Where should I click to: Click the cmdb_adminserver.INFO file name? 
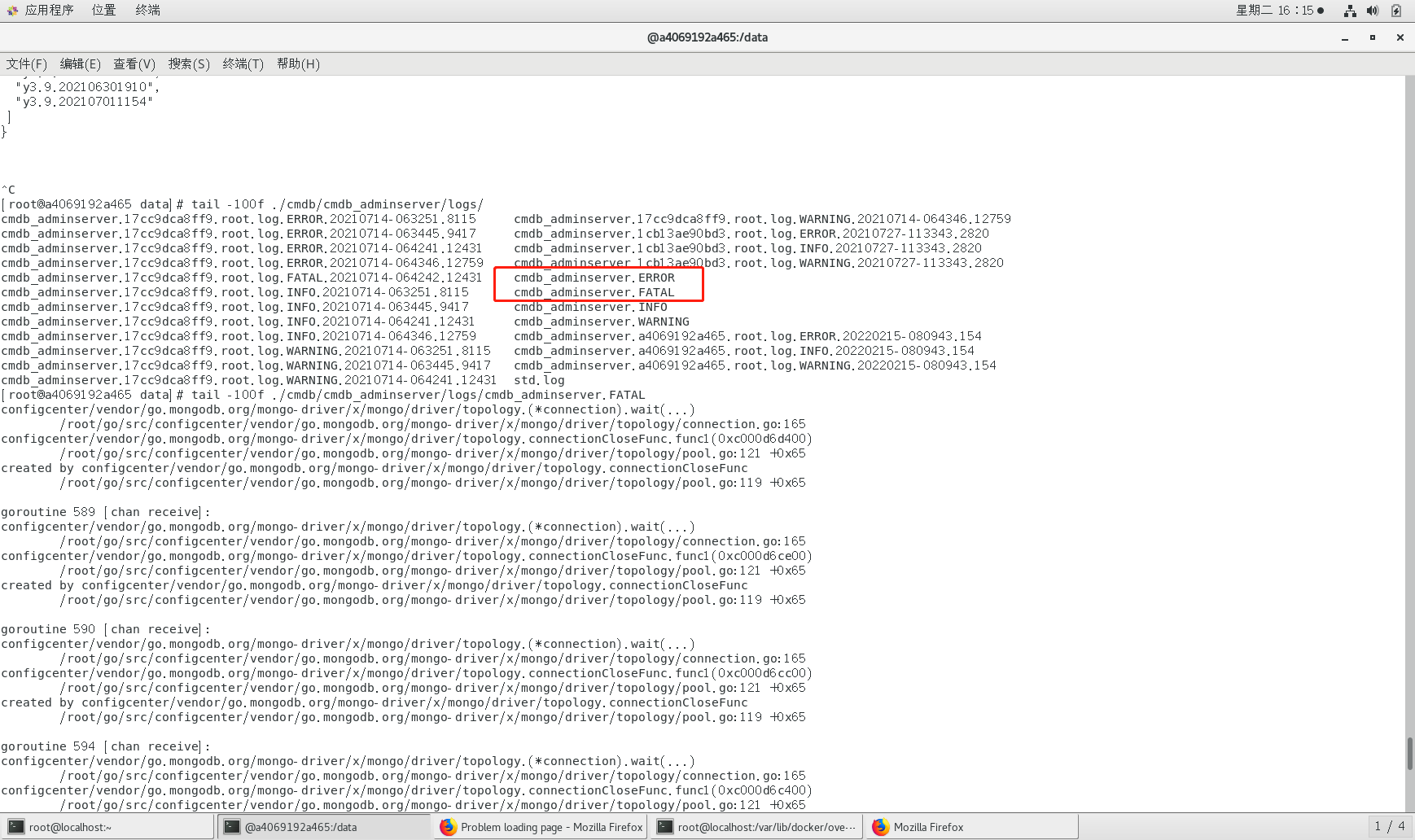pyautogui.click(x=590, y=307)
